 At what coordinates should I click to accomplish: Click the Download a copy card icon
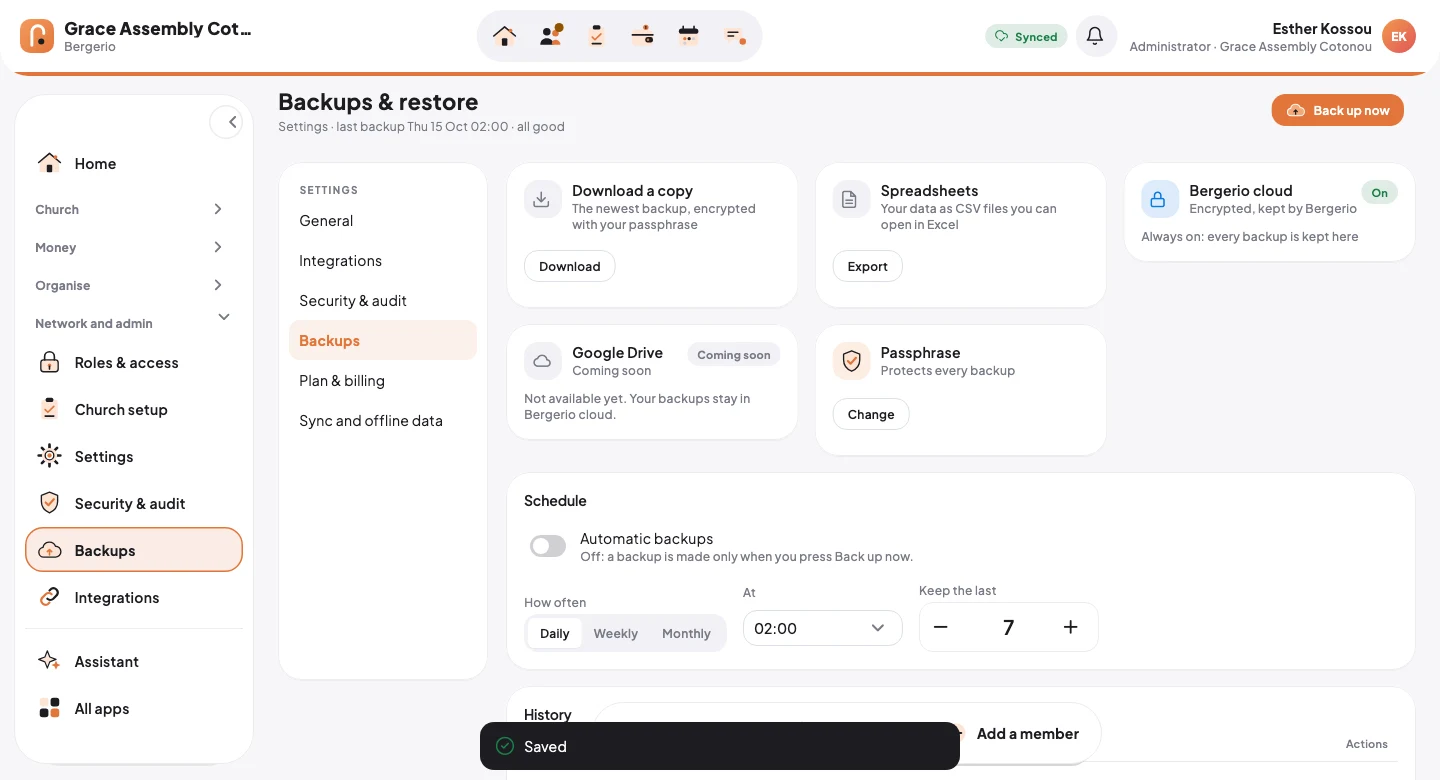(543, 200)
